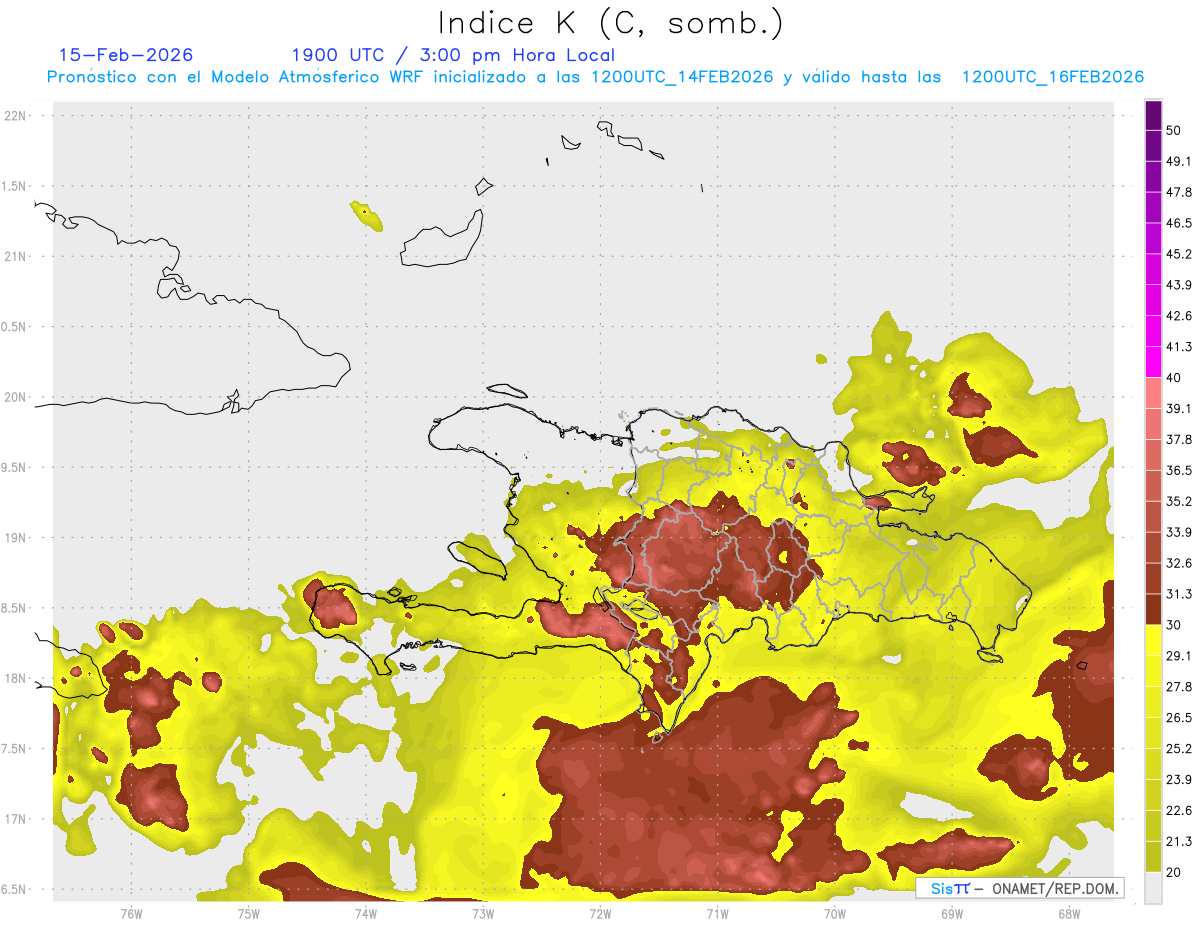This screenshot has width=1200, height=927.
Task: Click the colorbar value "29.1"
Action: [x=1179, y=656]
